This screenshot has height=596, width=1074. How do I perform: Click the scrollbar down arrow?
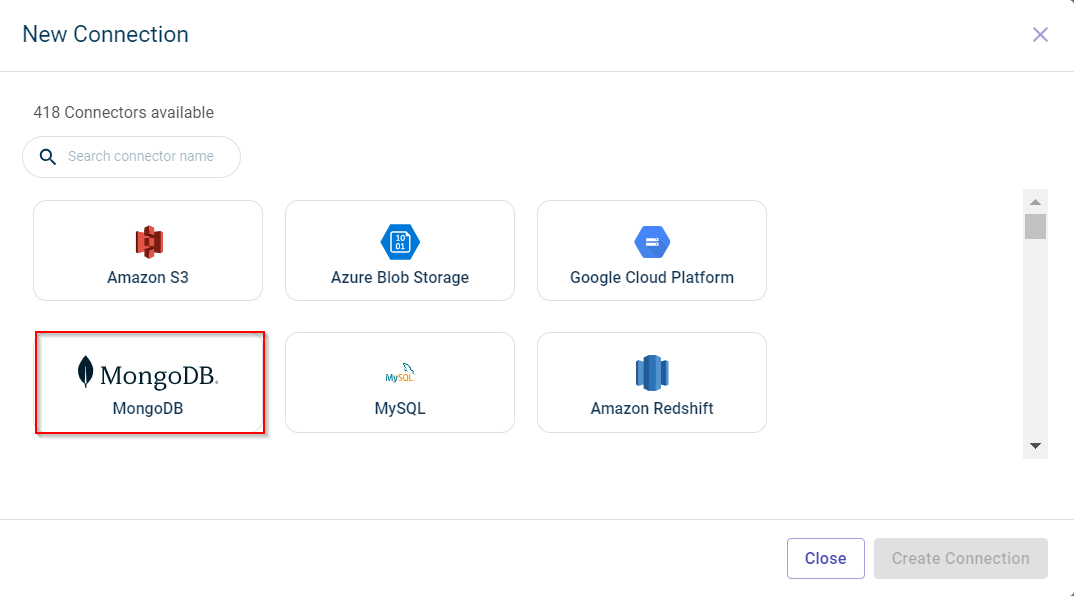[1035, 445]
